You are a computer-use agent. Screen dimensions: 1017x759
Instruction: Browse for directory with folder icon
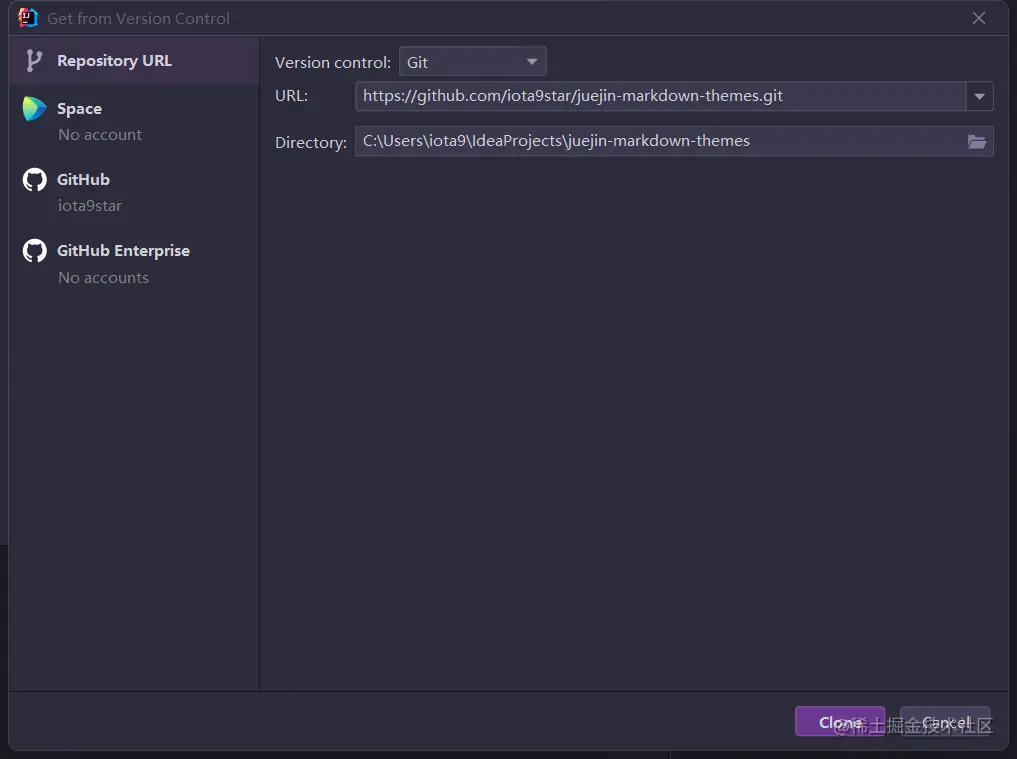tap(977, 141)
